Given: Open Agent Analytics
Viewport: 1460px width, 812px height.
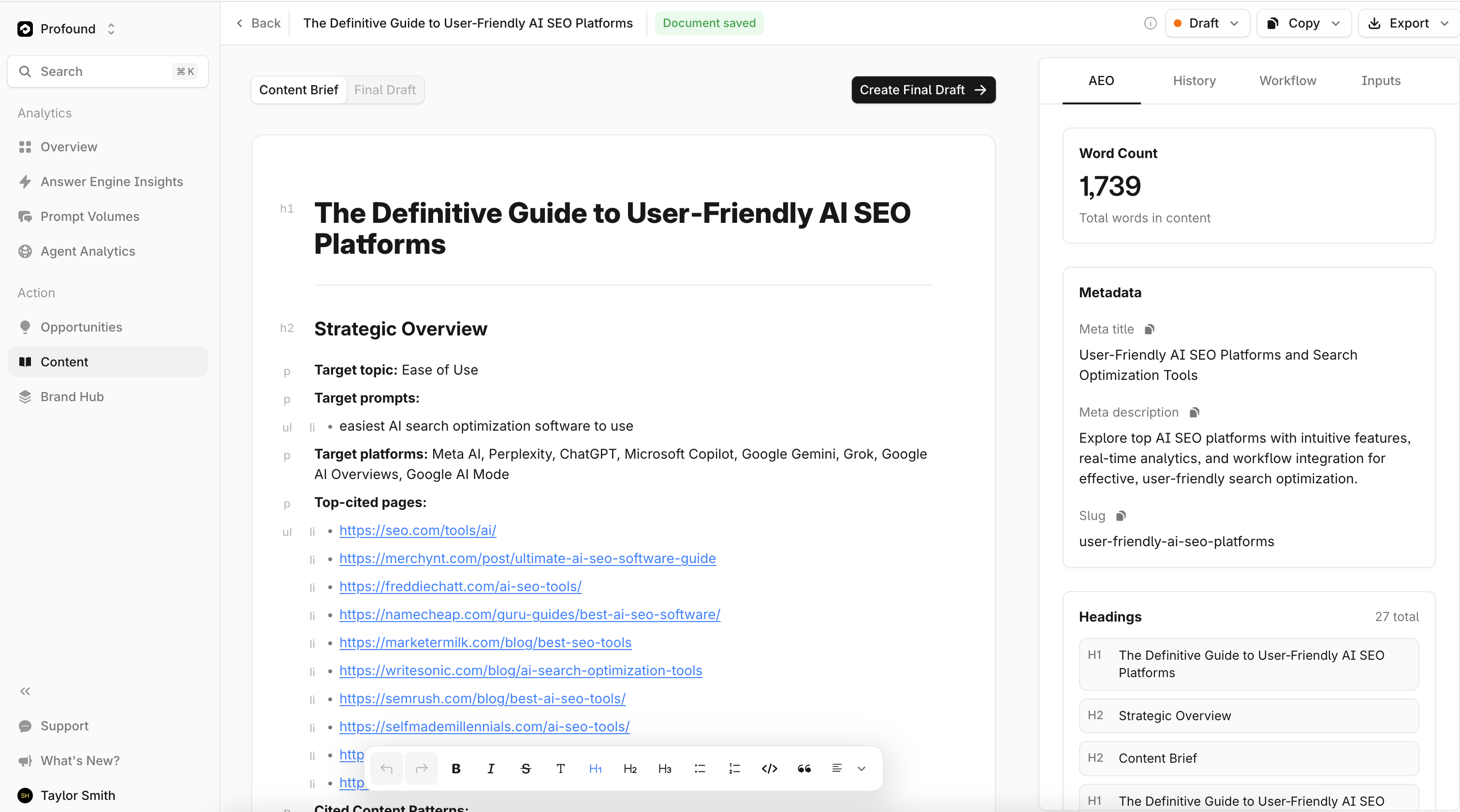Looking at the screenshot, I should [x=108, y=251].
